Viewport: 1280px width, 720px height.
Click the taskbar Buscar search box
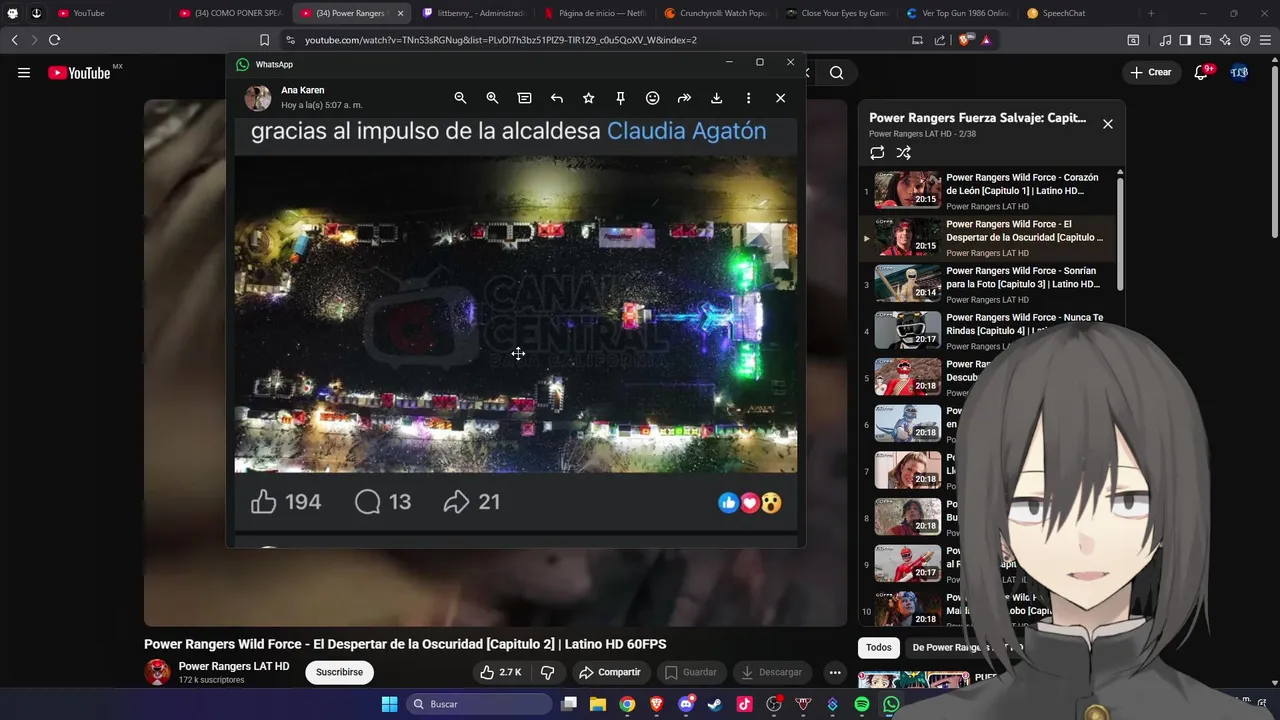pos(479,704)
